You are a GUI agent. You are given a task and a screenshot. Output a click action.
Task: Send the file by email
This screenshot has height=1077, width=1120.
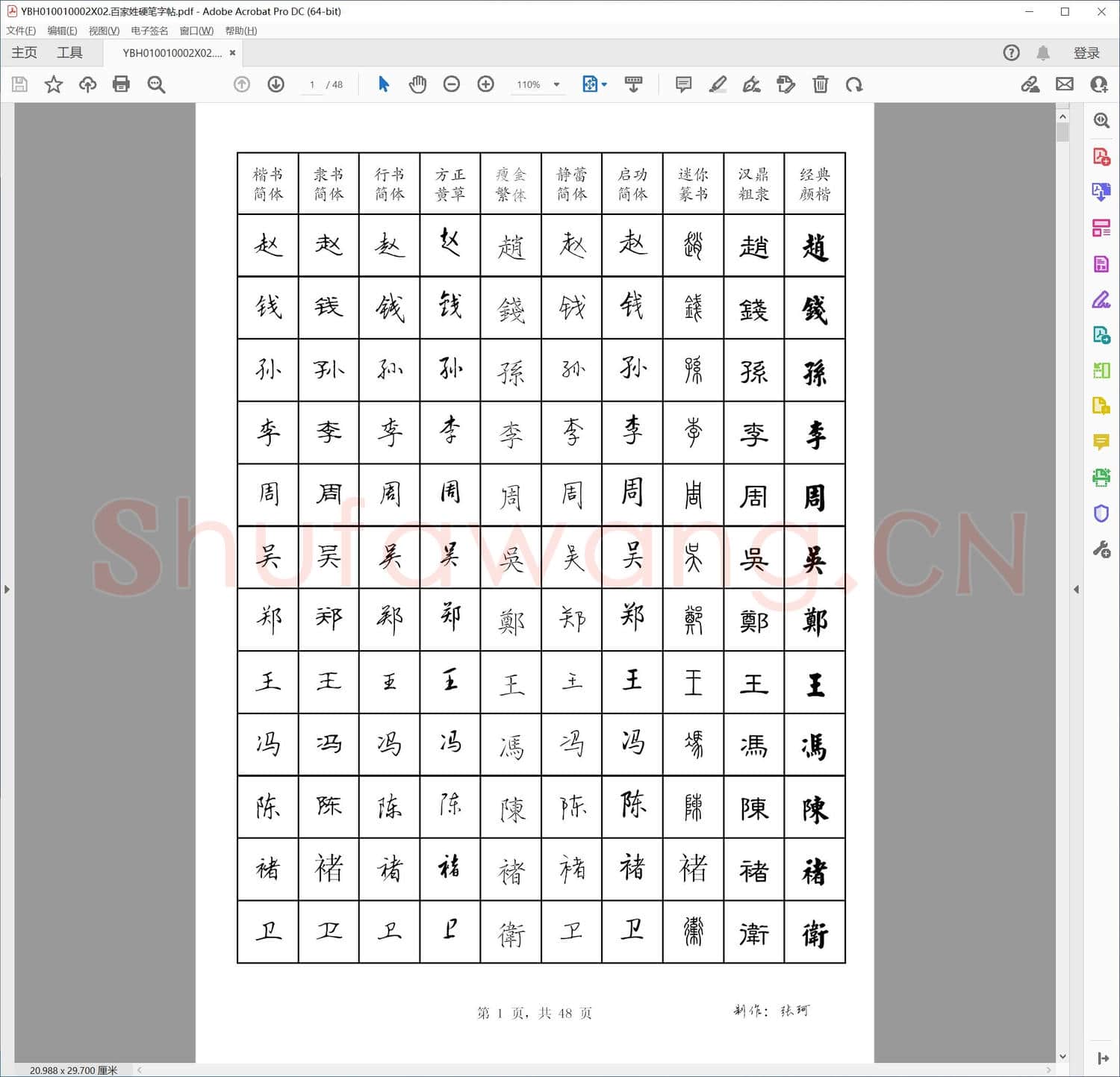[x=1065, y=84]
